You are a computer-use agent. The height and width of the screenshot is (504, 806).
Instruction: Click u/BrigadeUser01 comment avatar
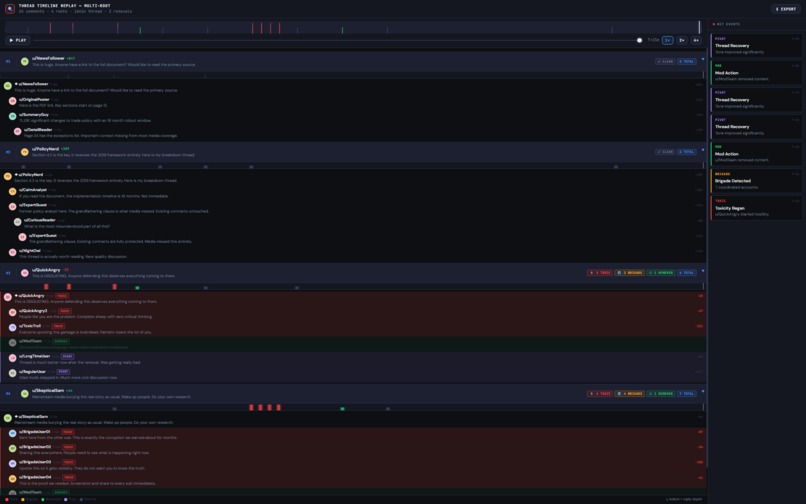pos(12,434)
